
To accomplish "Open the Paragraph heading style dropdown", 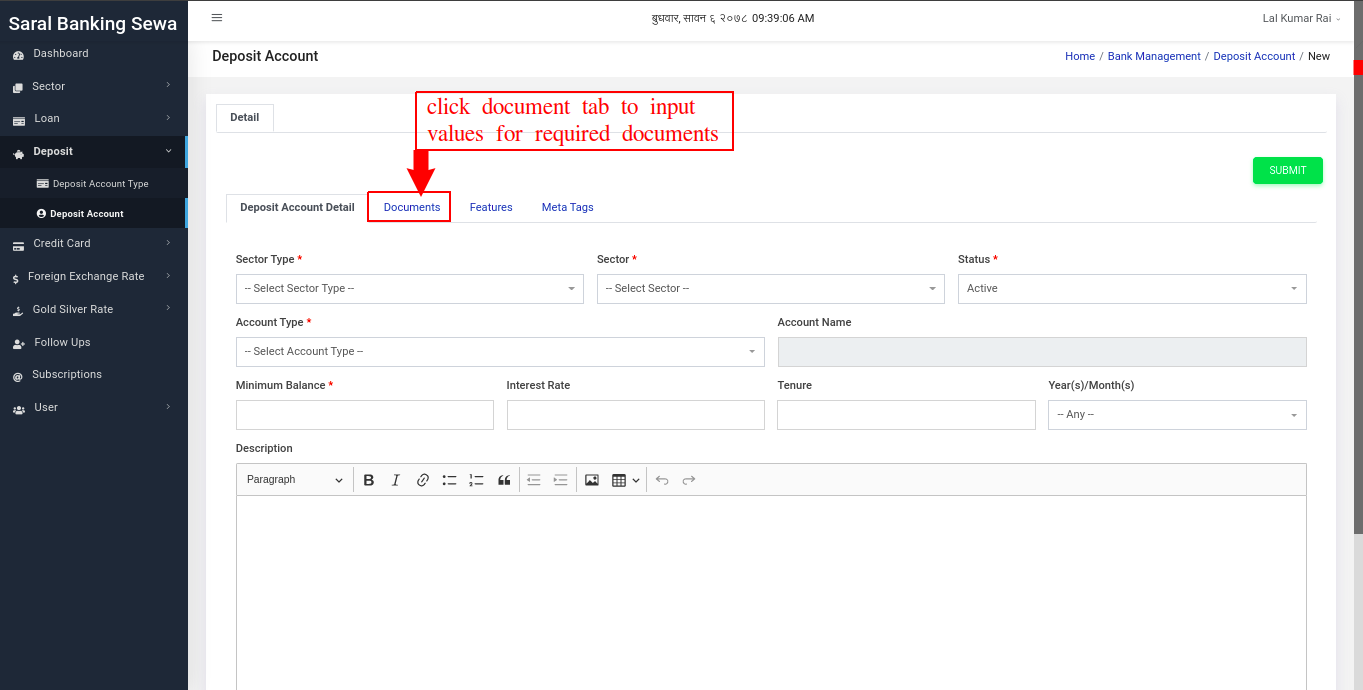I will pyautogui.click(x=295, y=480).
